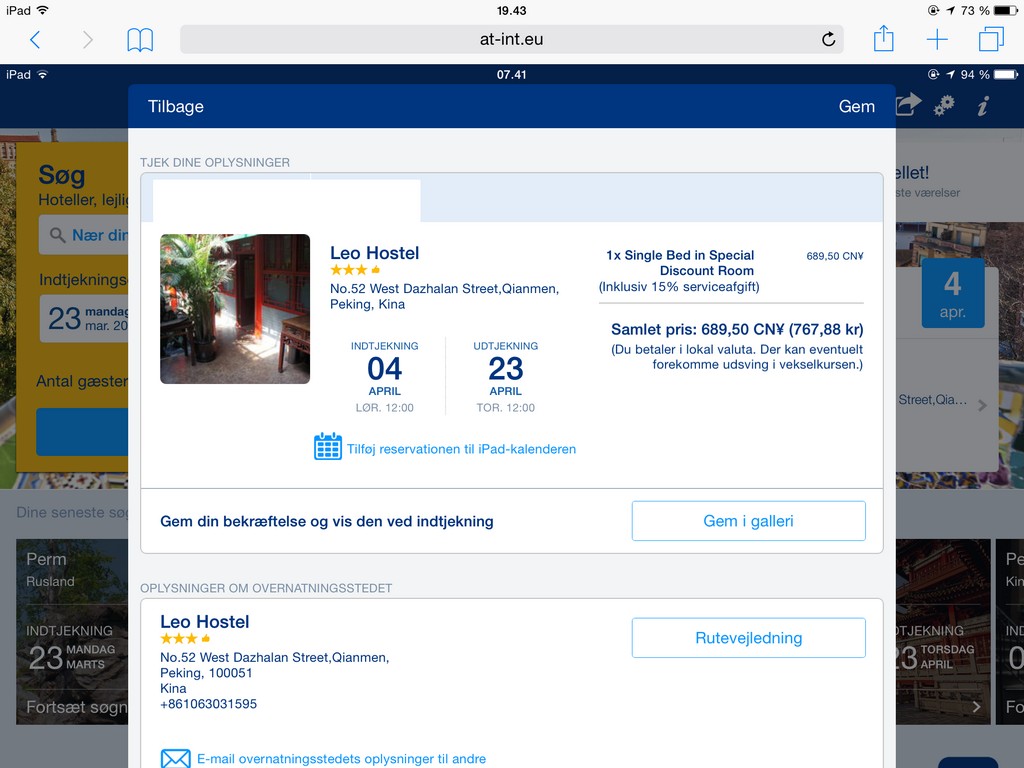Go back with Safari's back arrow
This screenshot has height=768, width=1024.
(x=35, y=40)
